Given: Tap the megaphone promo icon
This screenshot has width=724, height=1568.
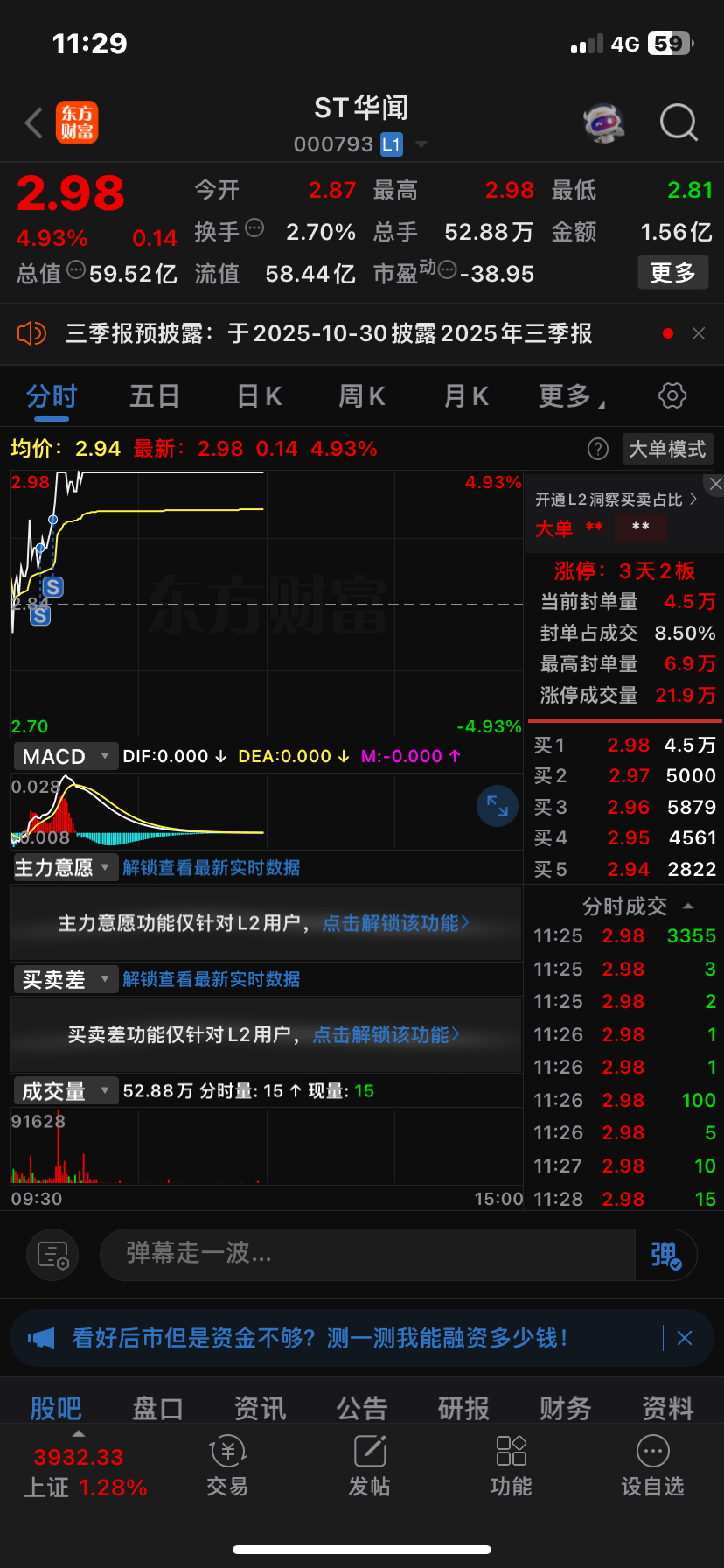Looking at the screenshot, I should click(41, 1338).
